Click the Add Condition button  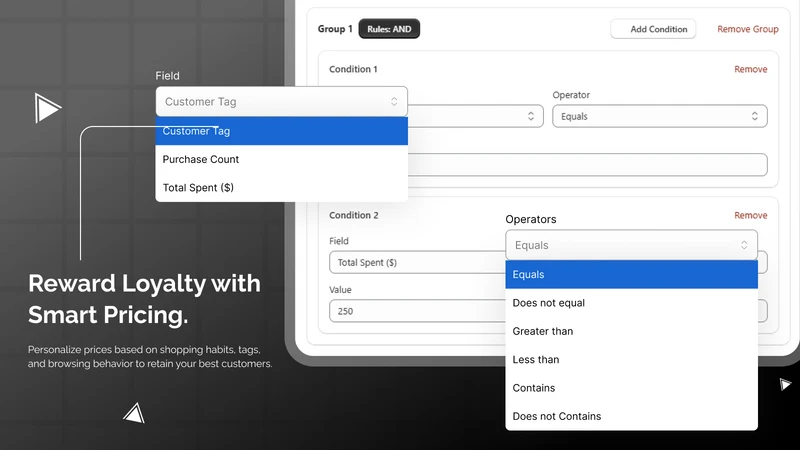point(653,29)
